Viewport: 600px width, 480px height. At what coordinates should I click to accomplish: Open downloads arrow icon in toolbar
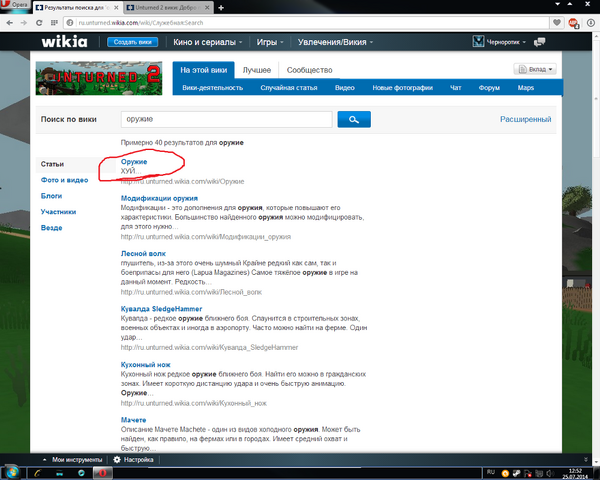(592, 23)
